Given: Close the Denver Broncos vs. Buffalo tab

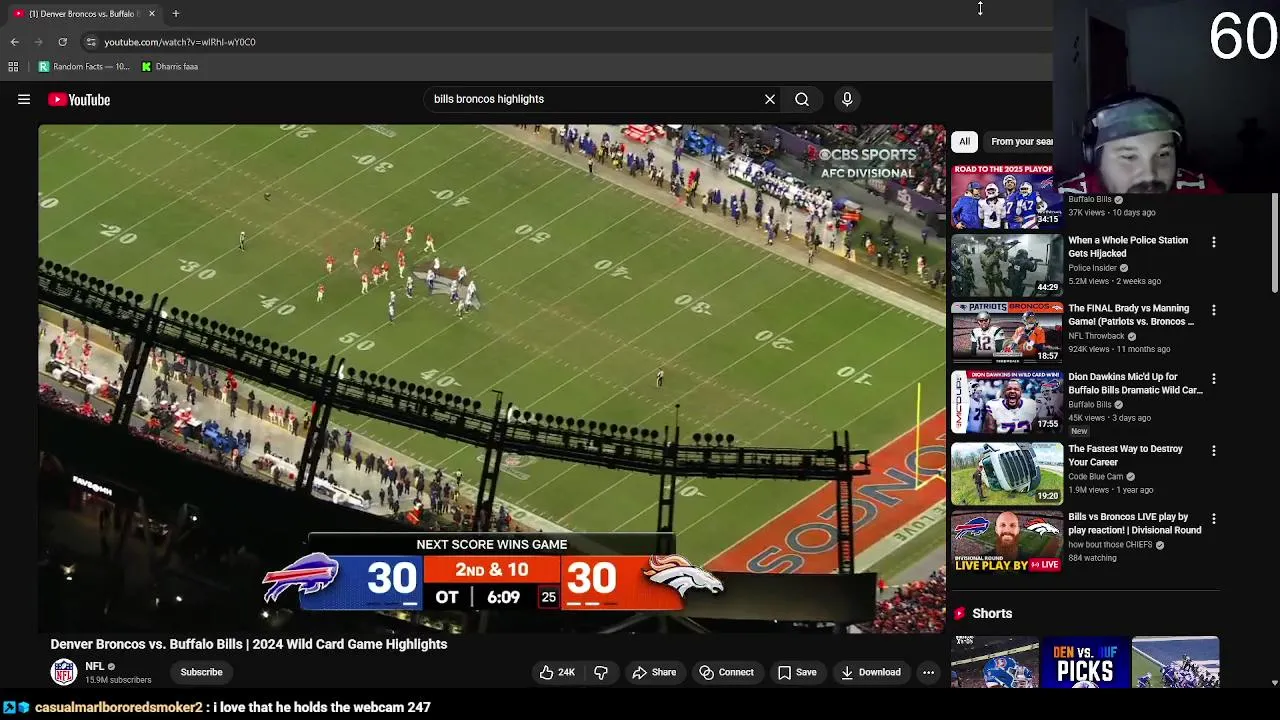Looking at the screenshot, I should tap(152, 14).
